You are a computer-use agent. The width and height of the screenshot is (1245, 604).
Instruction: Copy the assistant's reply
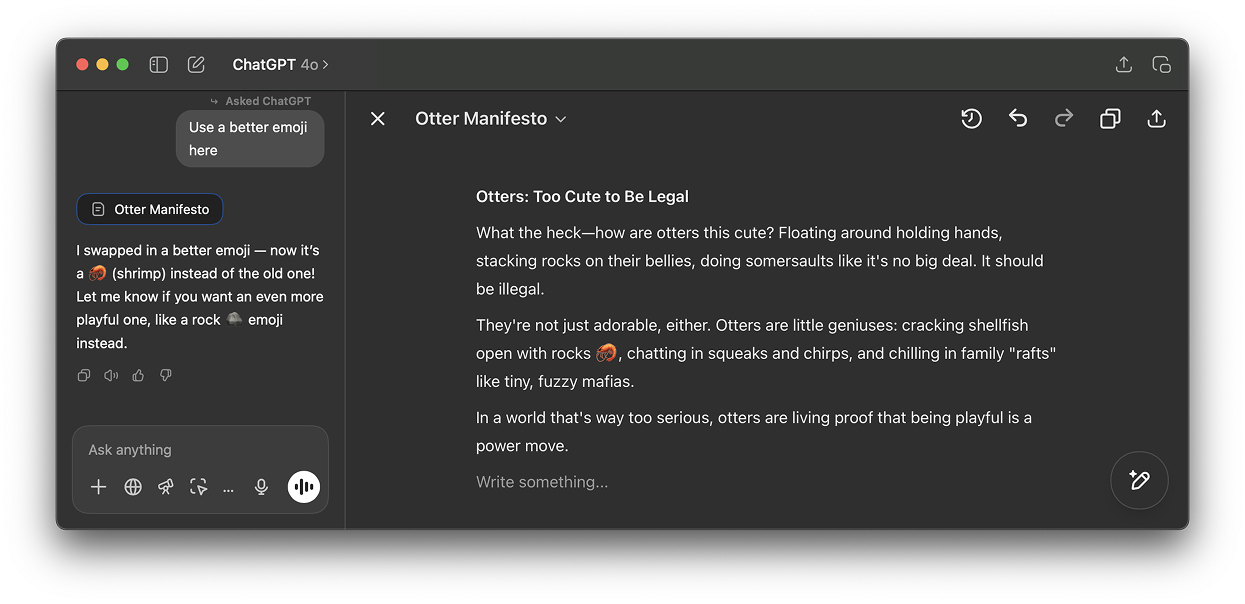click(x=84, y=376)
